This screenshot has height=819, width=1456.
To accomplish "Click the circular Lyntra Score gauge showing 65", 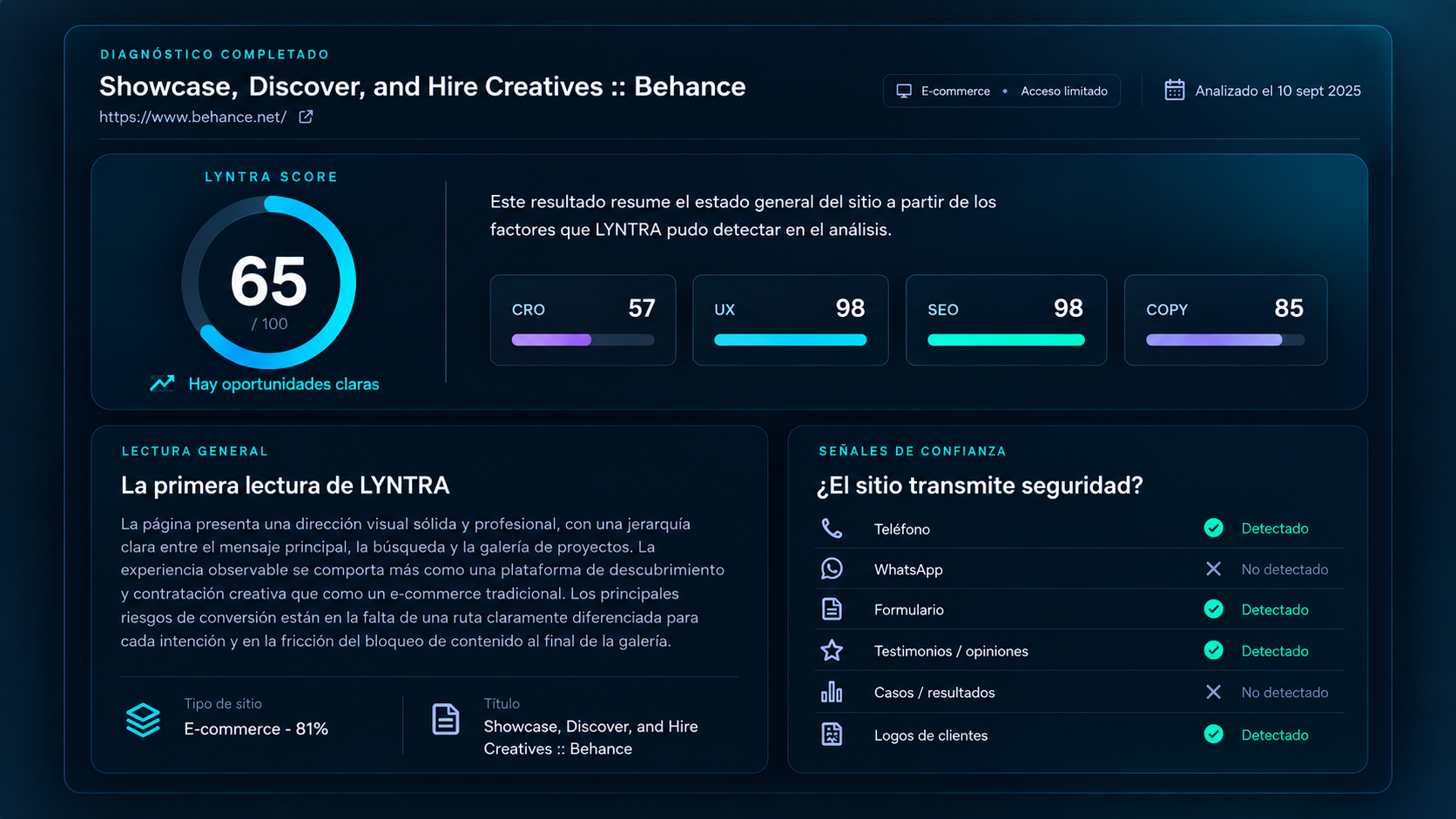I will [268, 283].
